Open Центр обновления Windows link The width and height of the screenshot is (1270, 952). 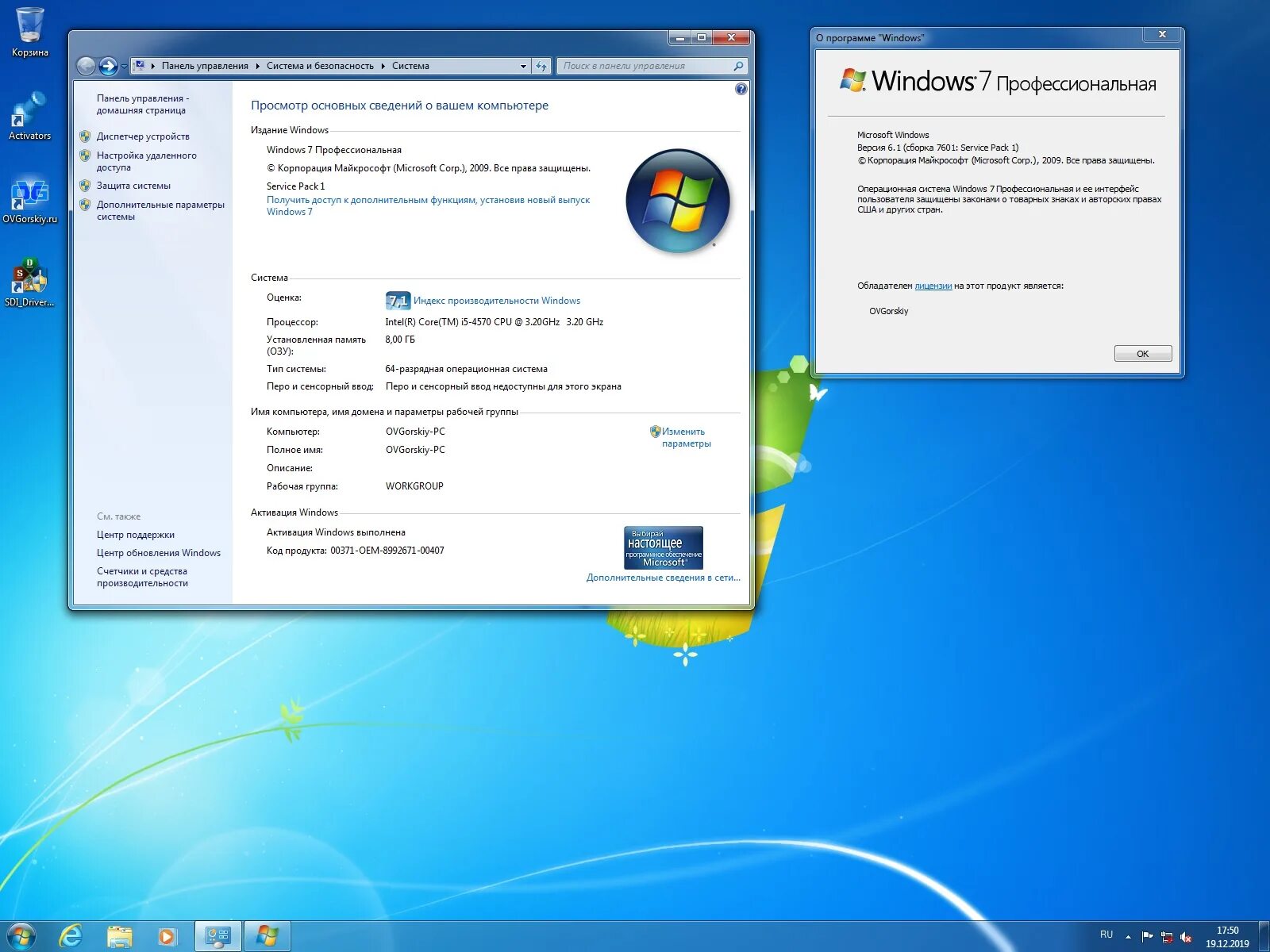159,553
